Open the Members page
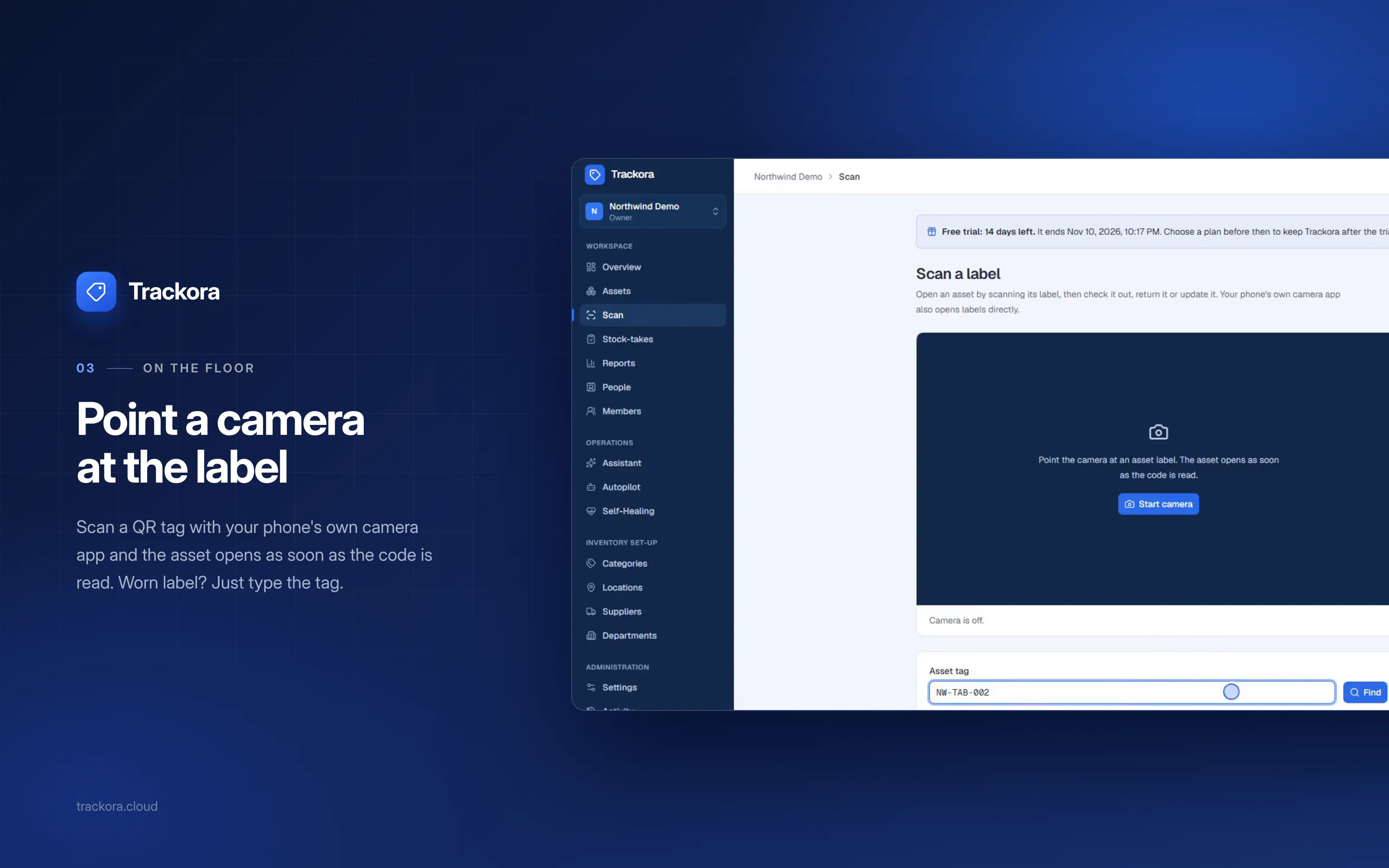1389x868 pixels. (652, 411)
